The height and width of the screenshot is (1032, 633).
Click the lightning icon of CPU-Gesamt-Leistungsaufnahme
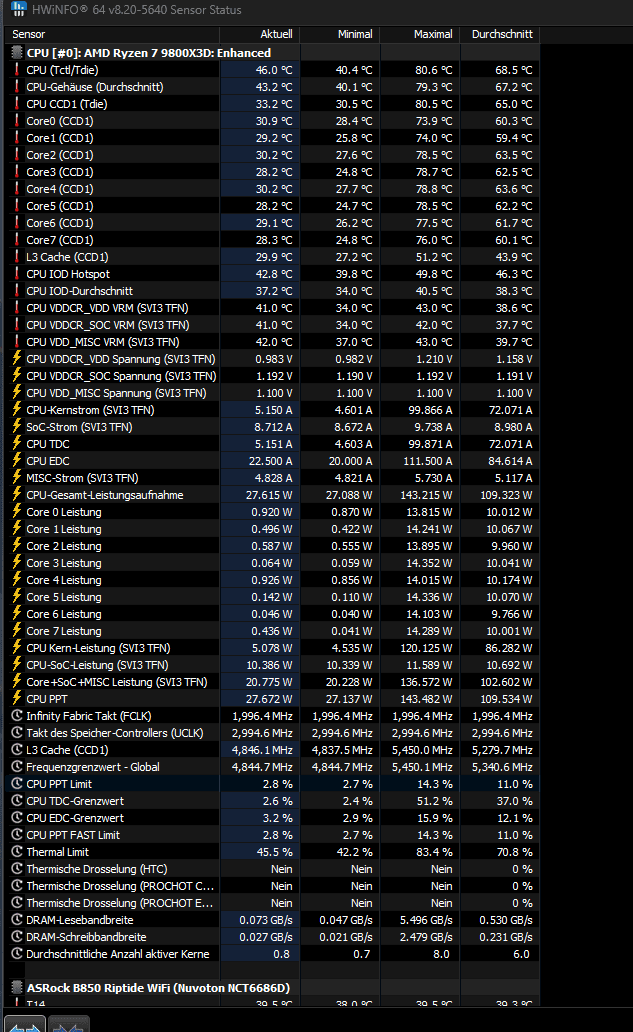coord(17,494)
